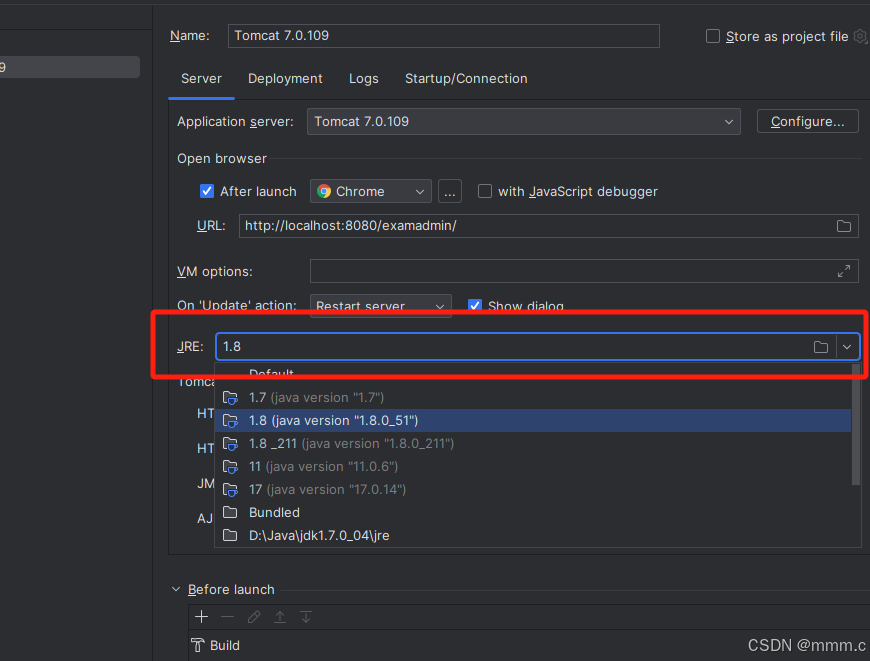Click the URL input field
Viewport: 870px width, 661px height.
(548, 226)
